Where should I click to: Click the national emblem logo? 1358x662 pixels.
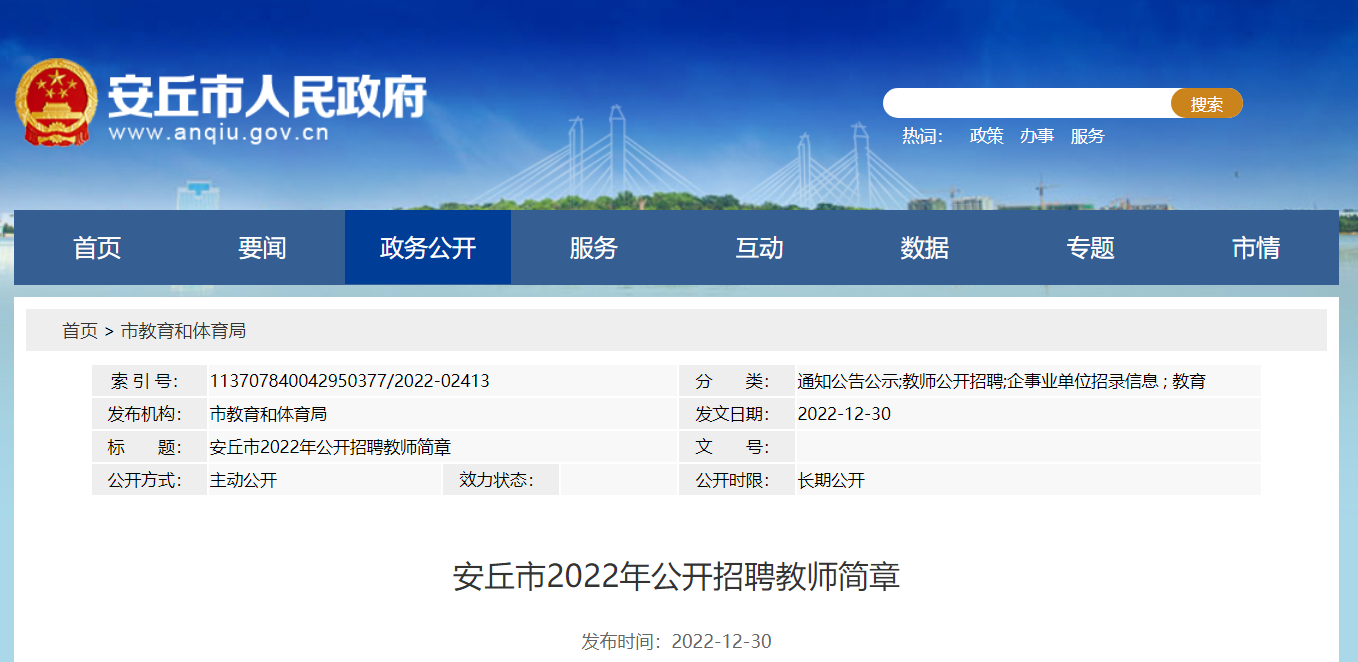tap(56, 103)
